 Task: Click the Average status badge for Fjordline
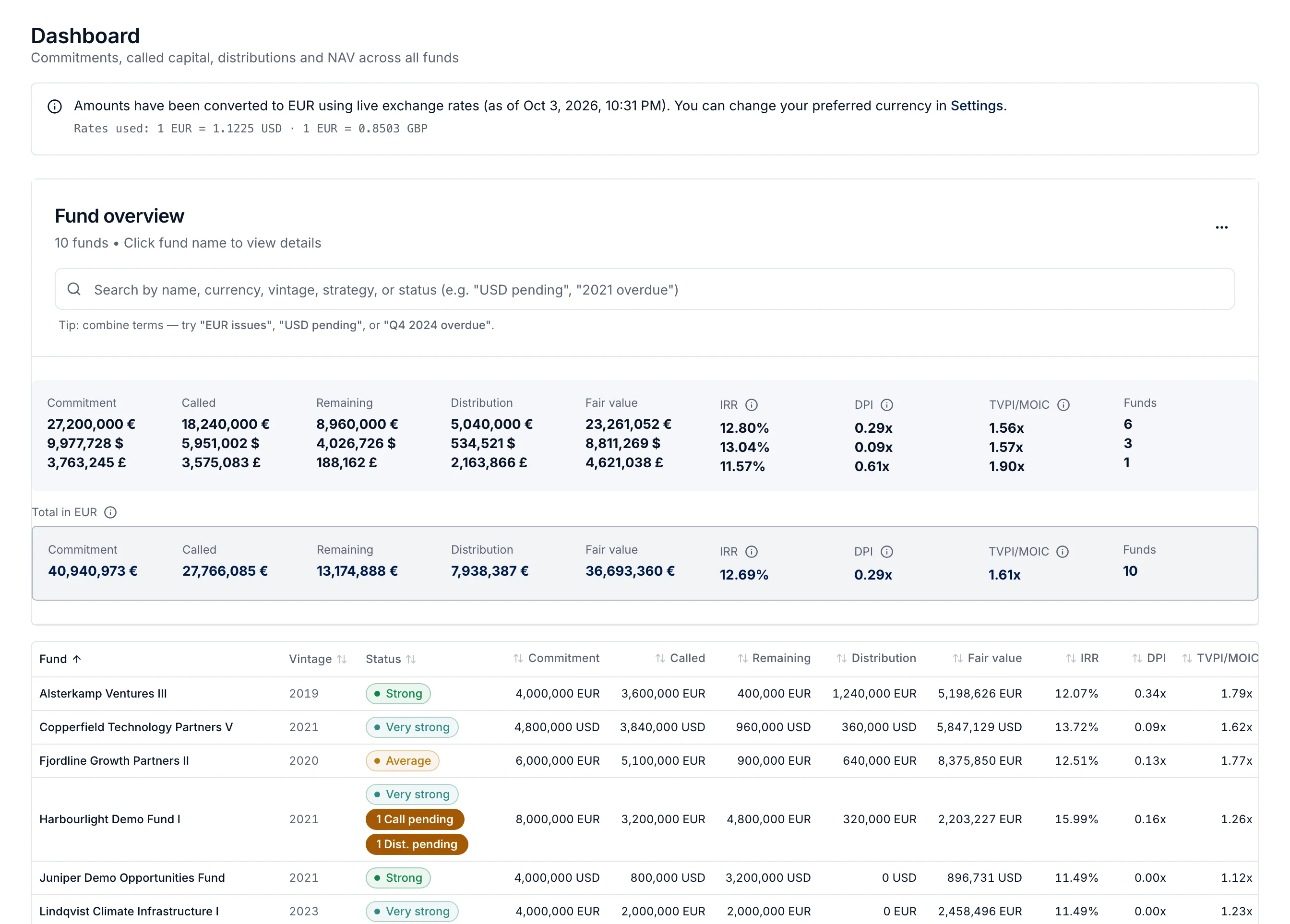point(402,760)
